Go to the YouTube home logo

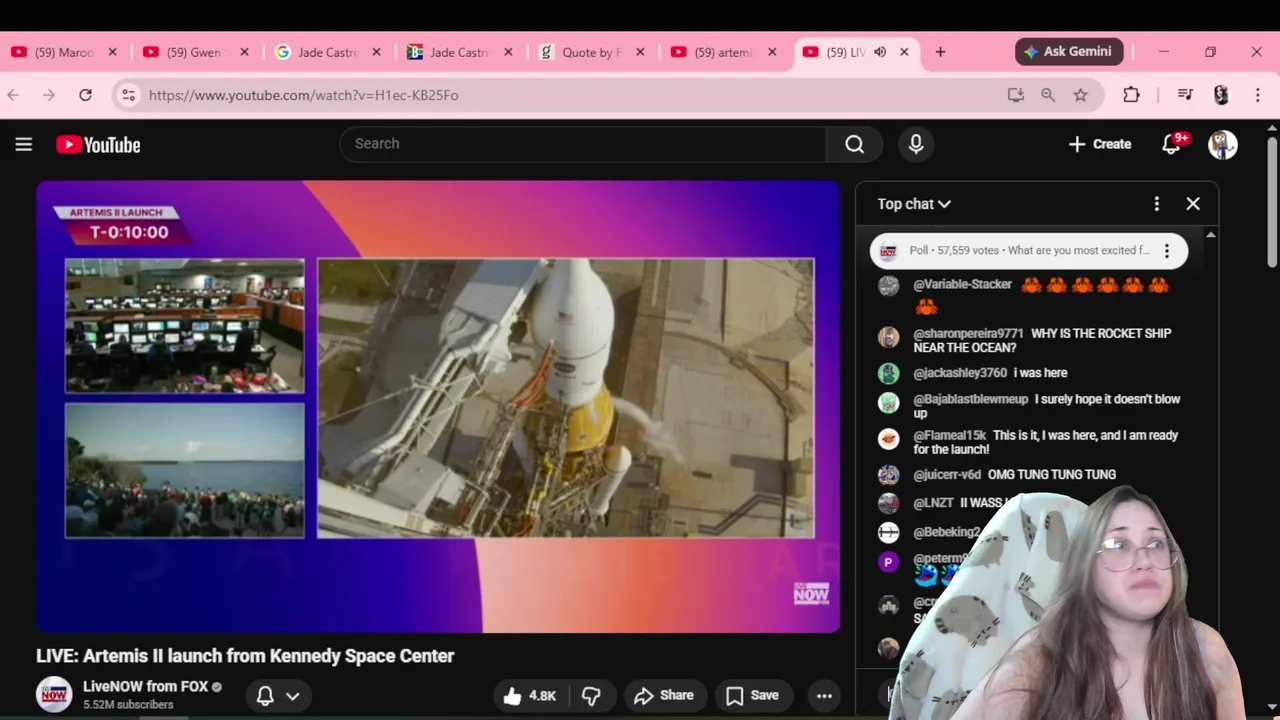(98, 145)
